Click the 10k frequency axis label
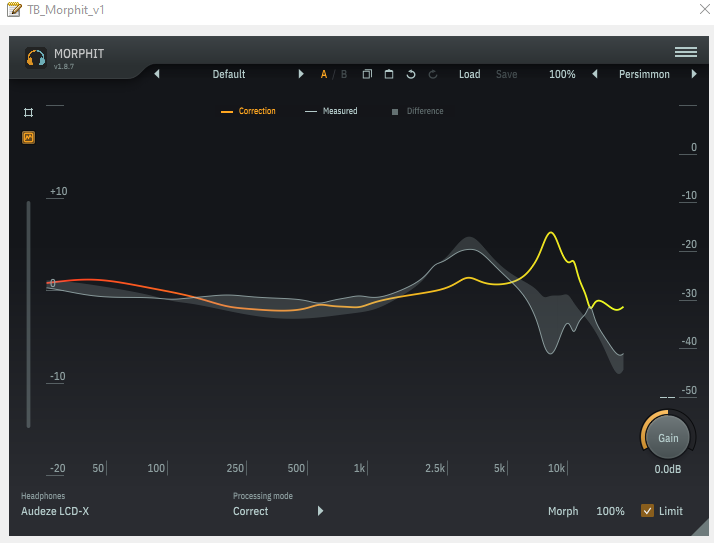This screenshot has width=714, height=543. point(556,468)
